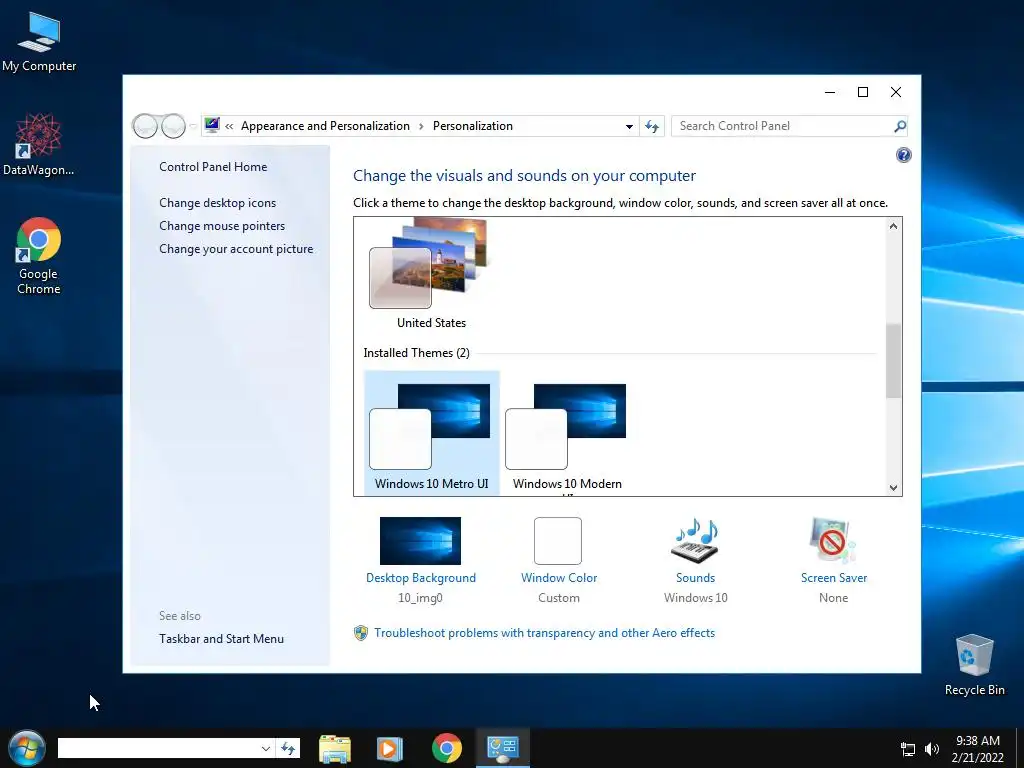Open the recent pages dropdown arrow
The width and height of the screenshot is (1024, 768).
(x=193, y=126)
